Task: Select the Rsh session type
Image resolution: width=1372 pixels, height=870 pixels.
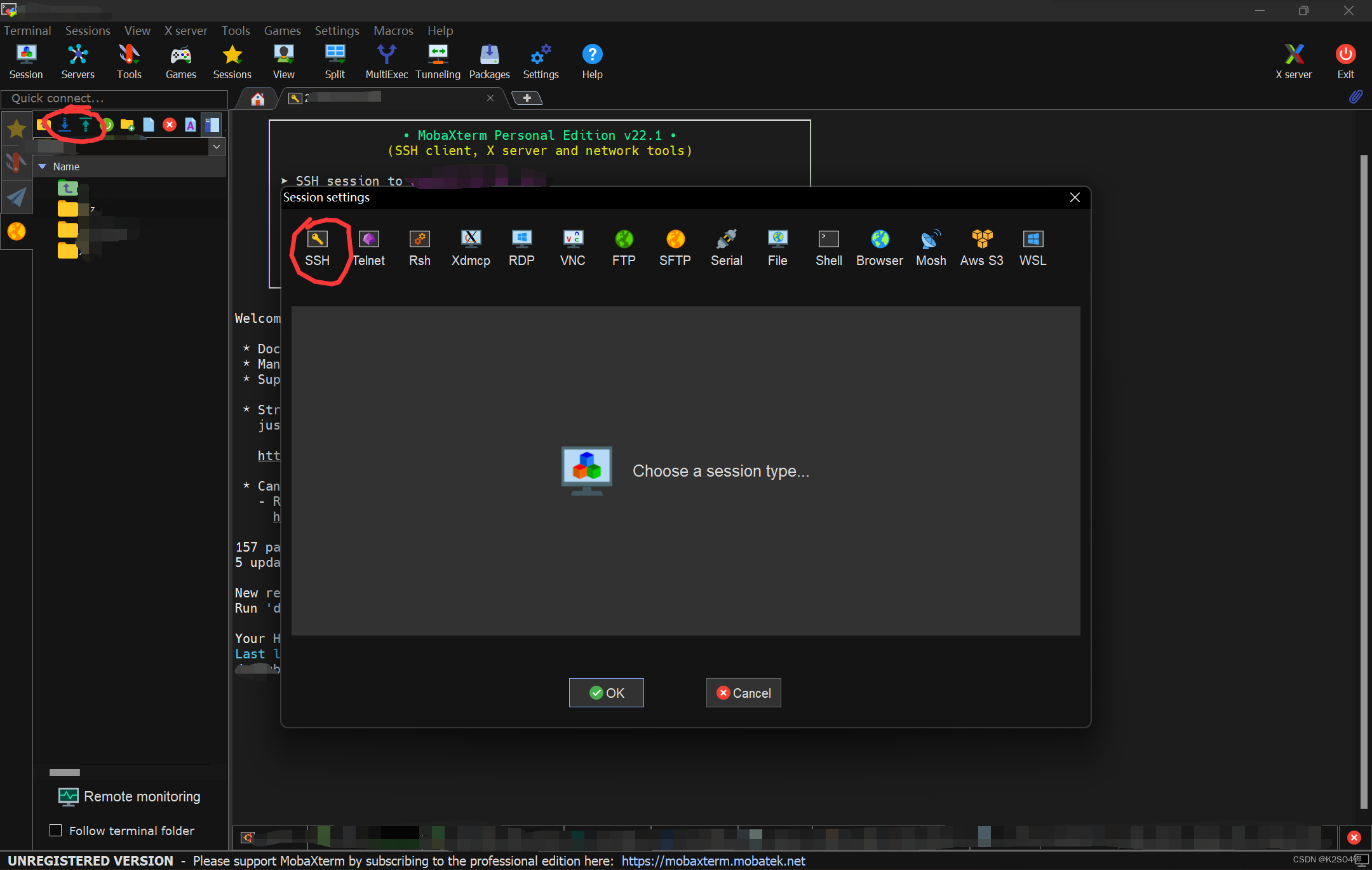Action: 420,248
